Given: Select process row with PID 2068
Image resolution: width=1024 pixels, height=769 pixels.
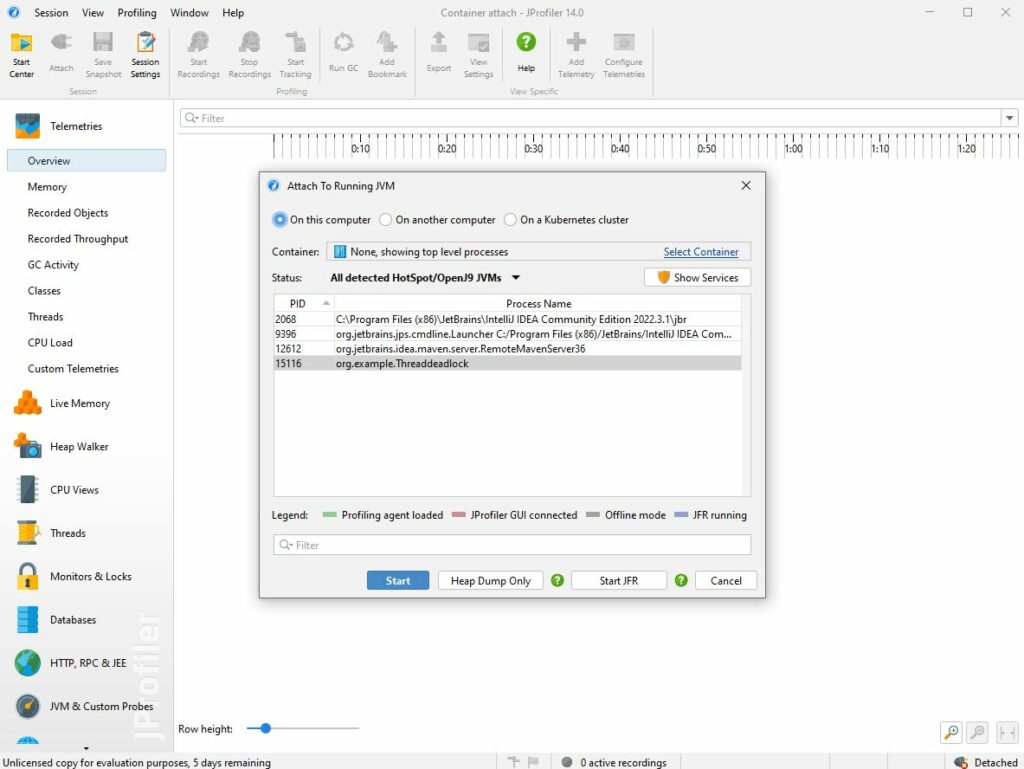Looking at the screenshot, I should [x=507, y=319].
